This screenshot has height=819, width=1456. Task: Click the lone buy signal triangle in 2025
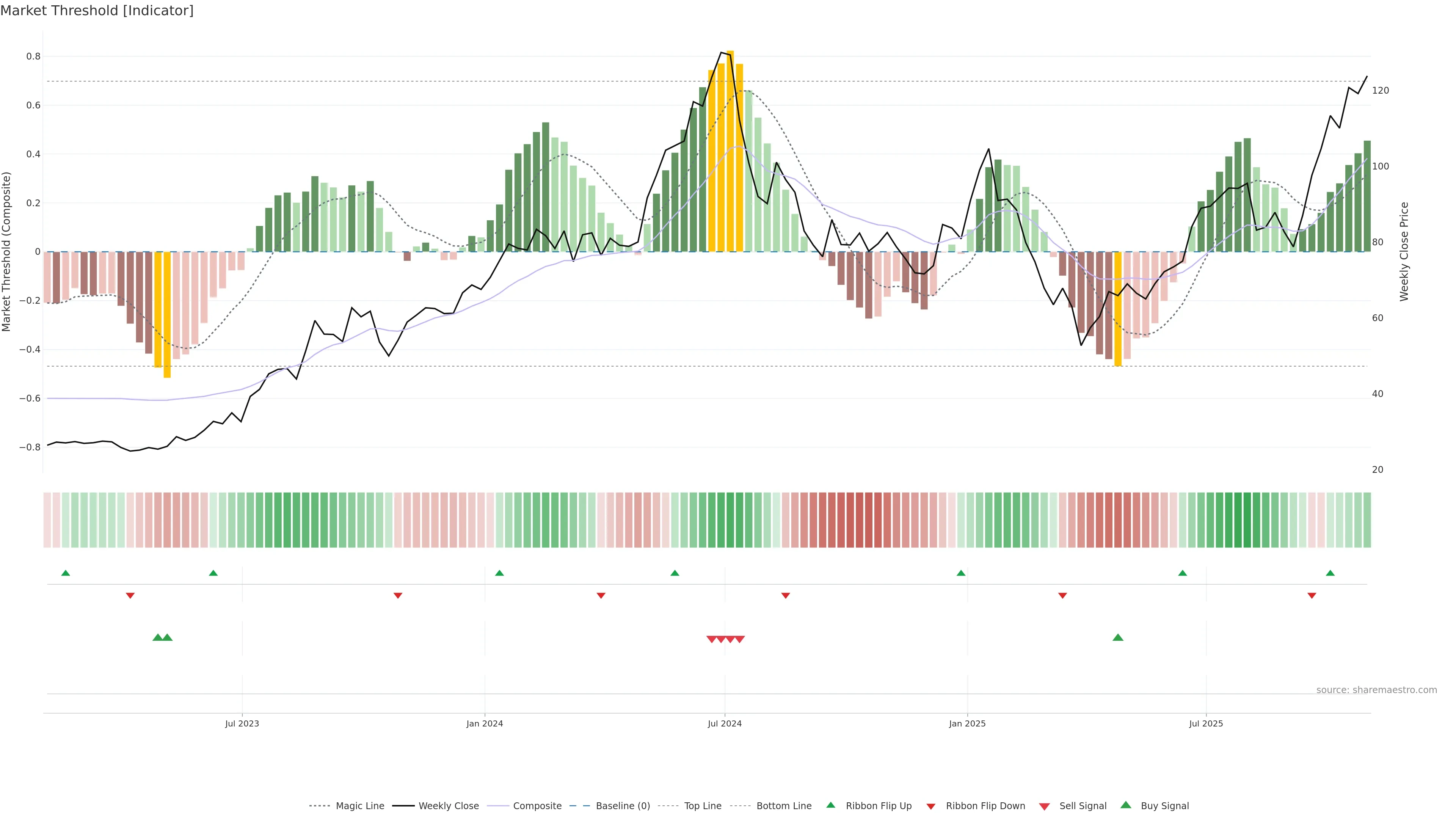1117,637
